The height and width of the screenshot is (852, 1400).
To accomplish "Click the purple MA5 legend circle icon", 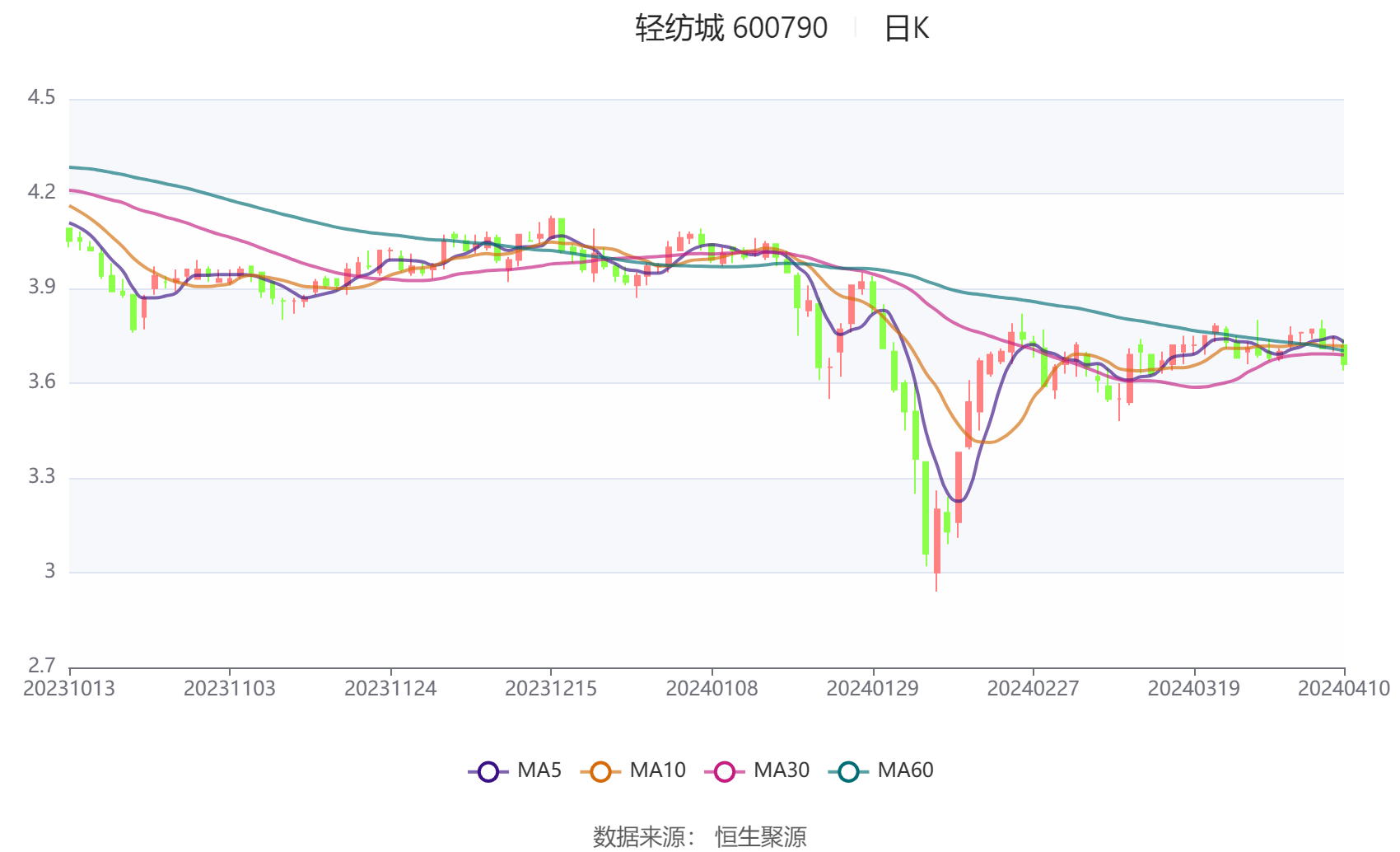I will click(488, 772).
